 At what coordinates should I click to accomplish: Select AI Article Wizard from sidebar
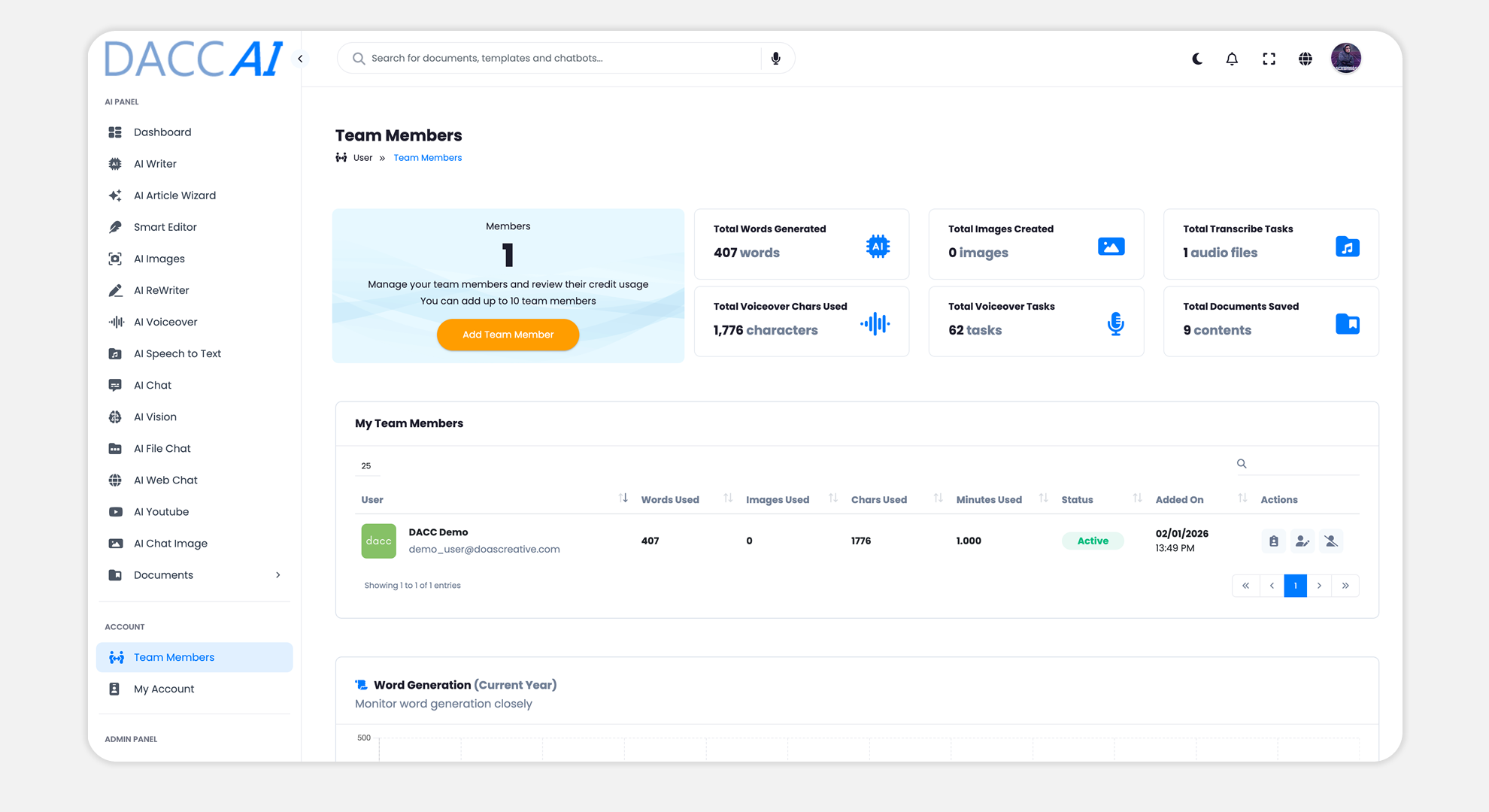click(173, 195)
